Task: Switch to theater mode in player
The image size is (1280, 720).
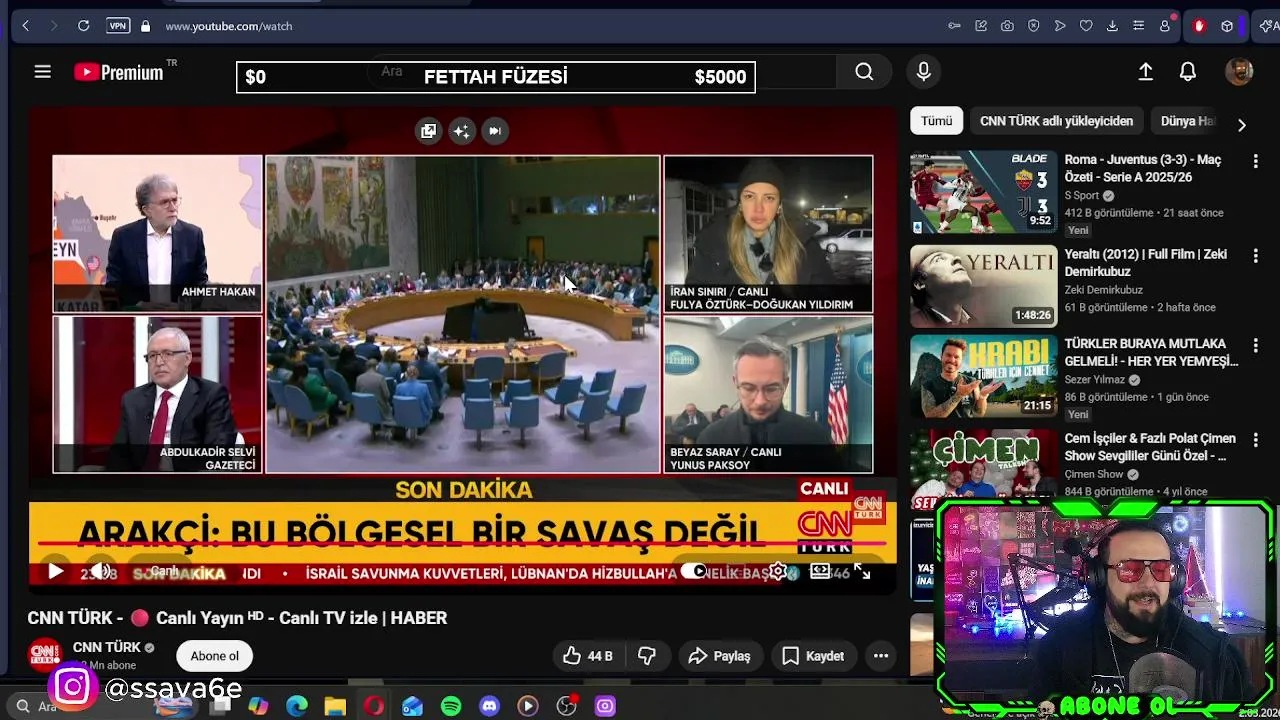Action: 820,572
